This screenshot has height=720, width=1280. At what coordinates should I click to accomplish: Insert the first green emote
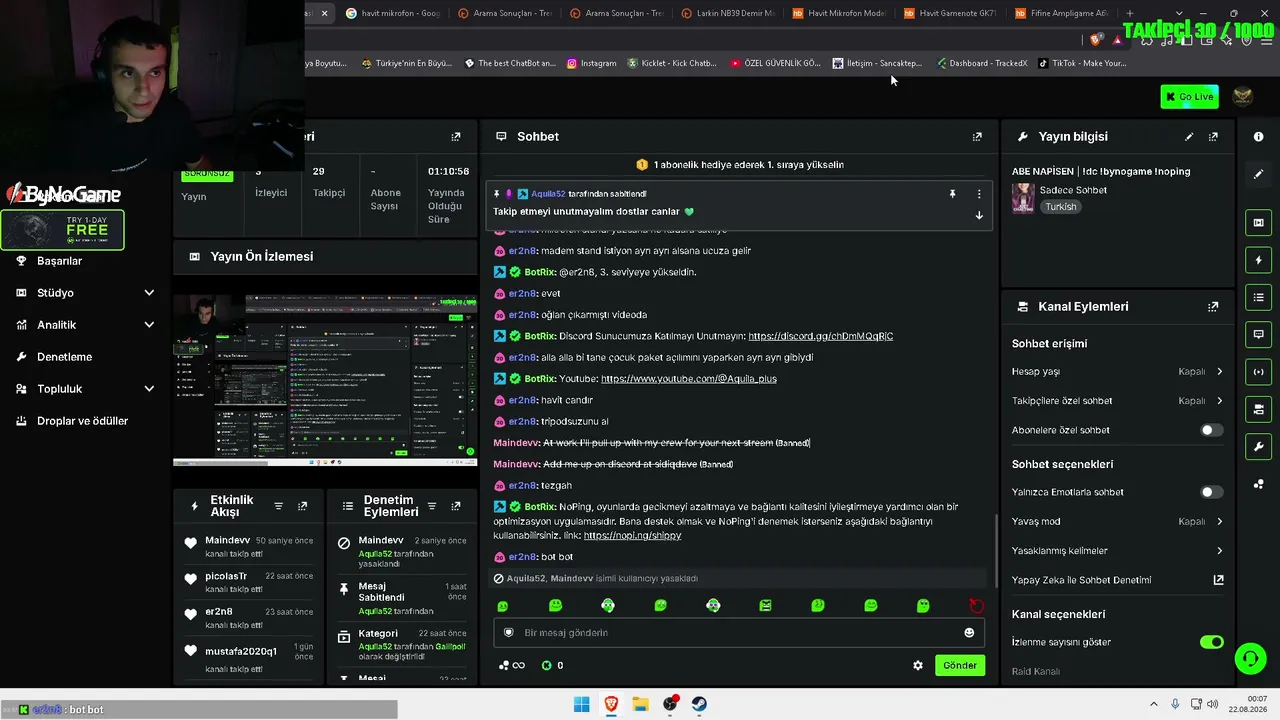click(503, 606)
